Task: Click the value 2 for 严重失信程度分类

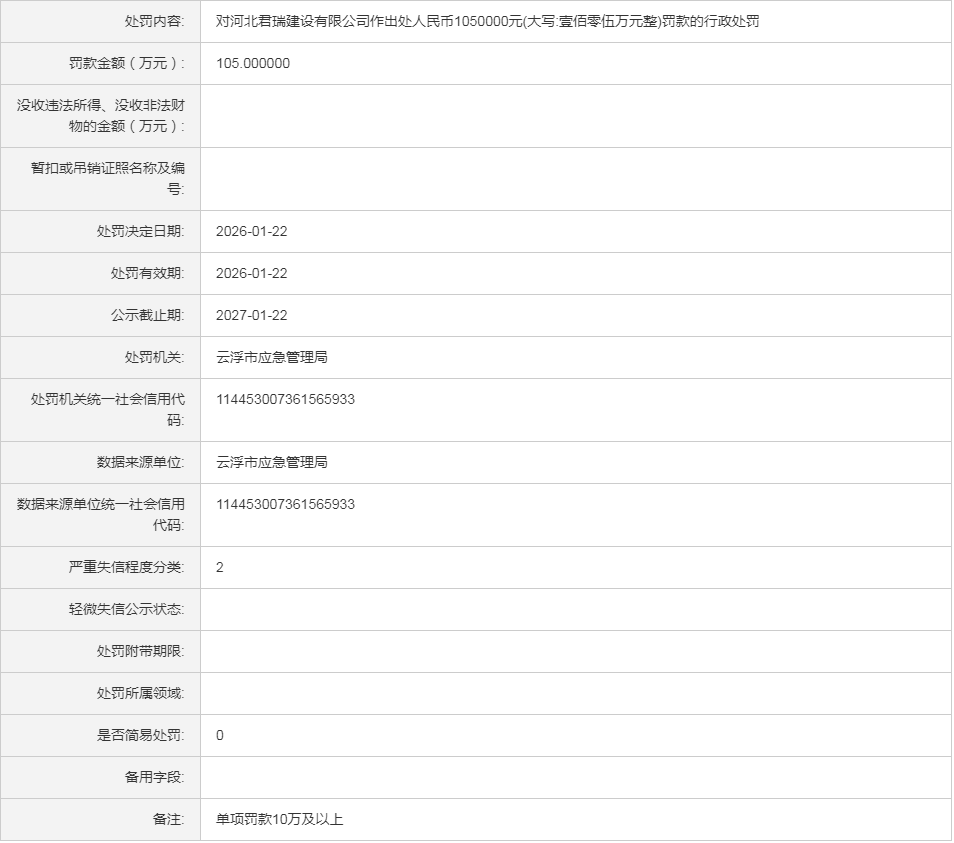Action: click(x=220, y=567)
